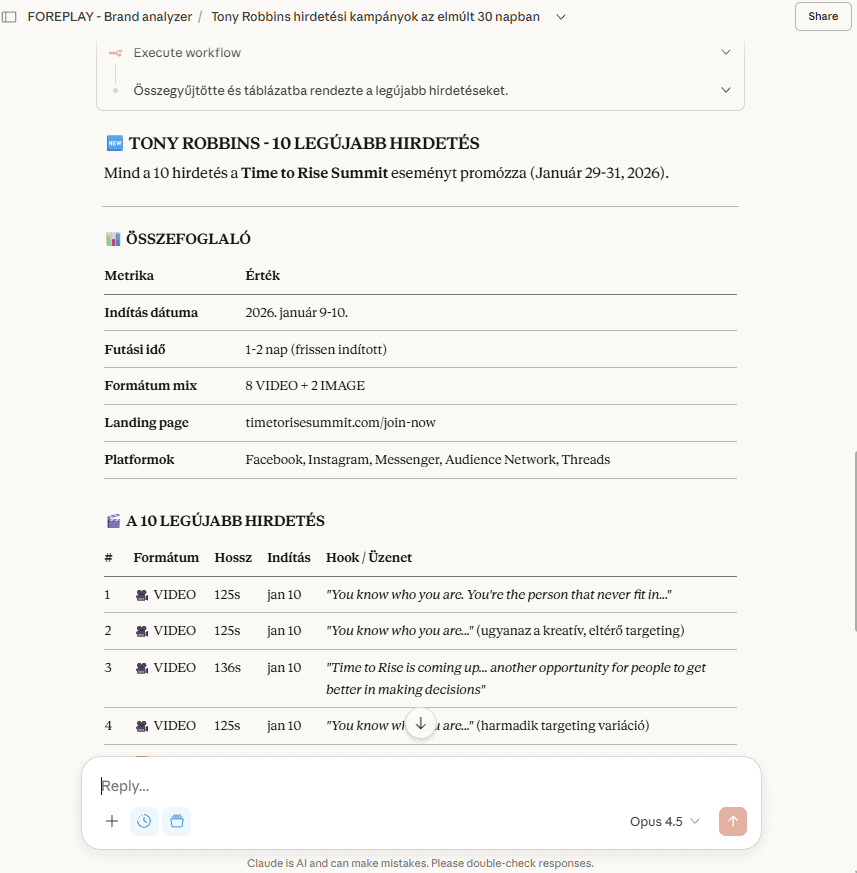Click the Share button

[x=822, y=16]
